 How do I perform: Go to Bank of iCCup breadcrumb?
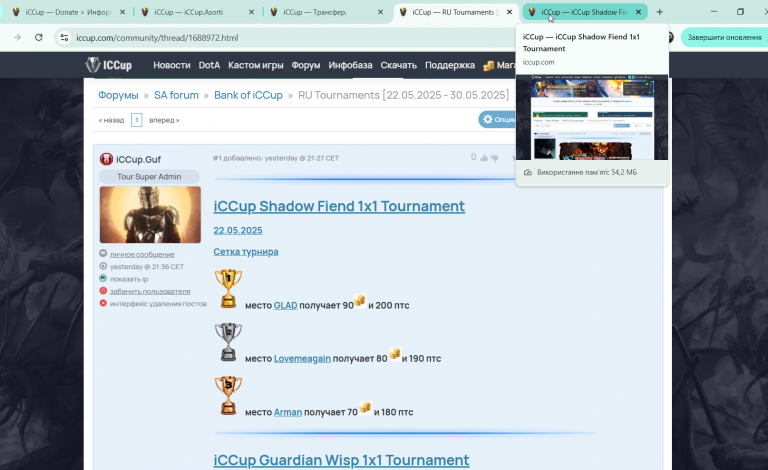(x=248, y=95)
